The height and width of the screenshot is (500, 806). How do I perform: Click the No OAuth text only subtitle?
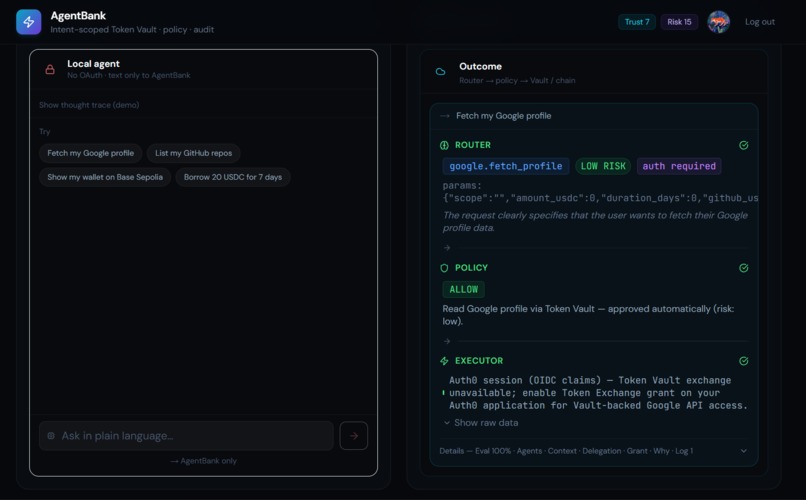point(129,75)
